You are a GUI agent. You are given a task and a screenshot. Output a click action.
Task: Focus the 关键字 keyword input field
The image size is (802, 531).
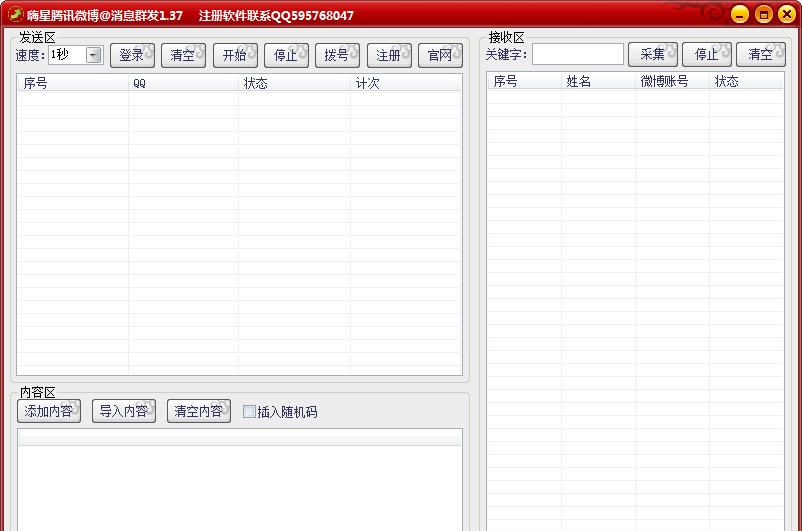[x=577, y=54]
